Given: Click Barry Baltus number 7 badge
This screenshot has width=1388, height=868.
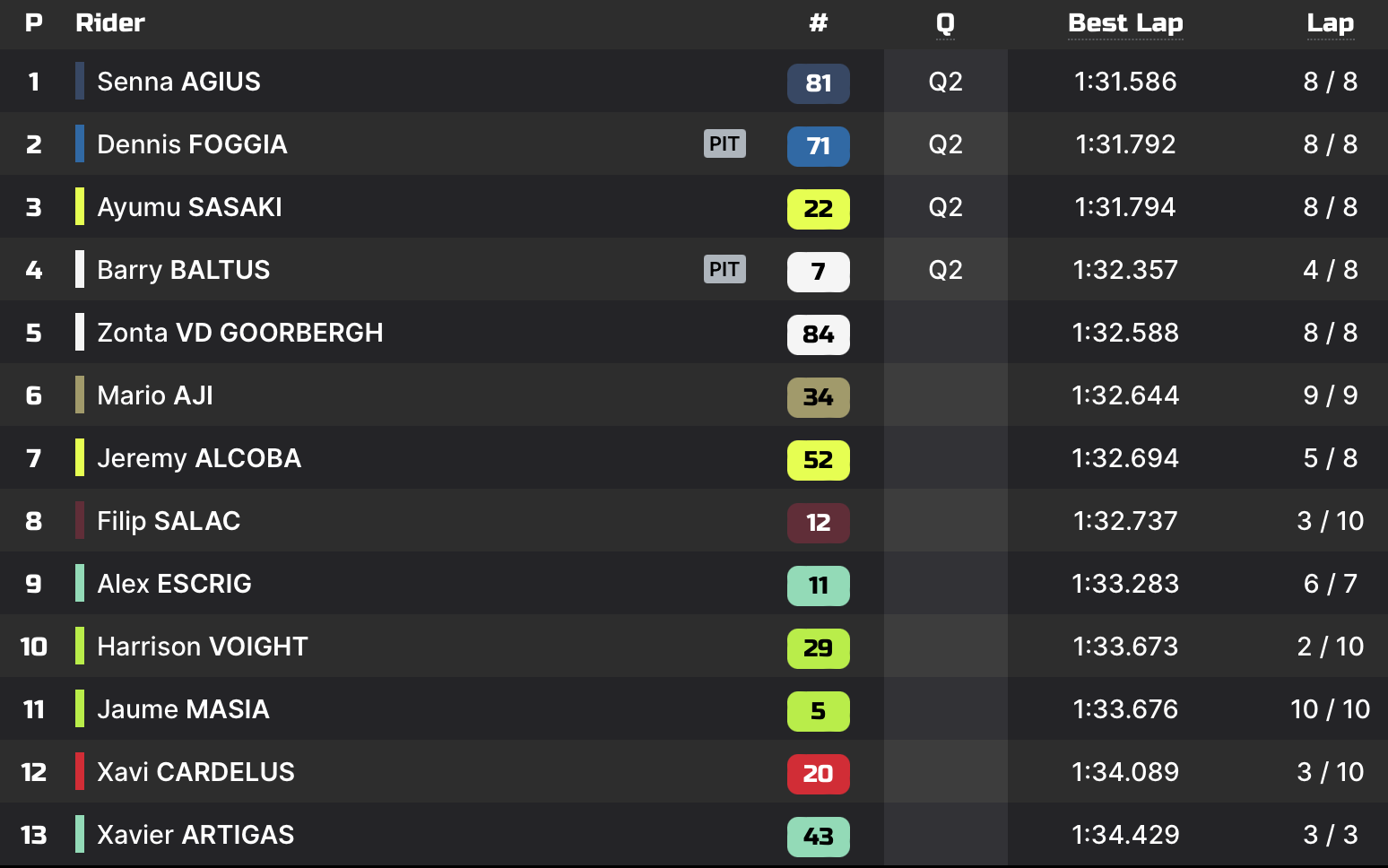Looking at the screenshot, I should point(818,272).
